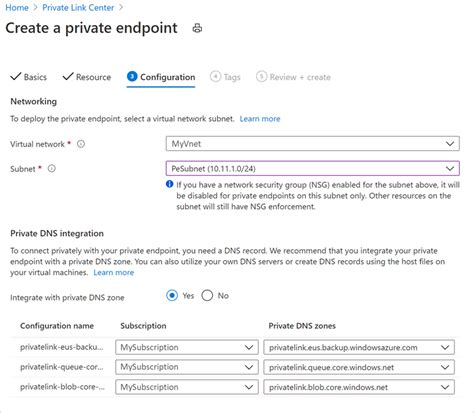Click Private Link Center breadcrumb link

coord(78,8)
